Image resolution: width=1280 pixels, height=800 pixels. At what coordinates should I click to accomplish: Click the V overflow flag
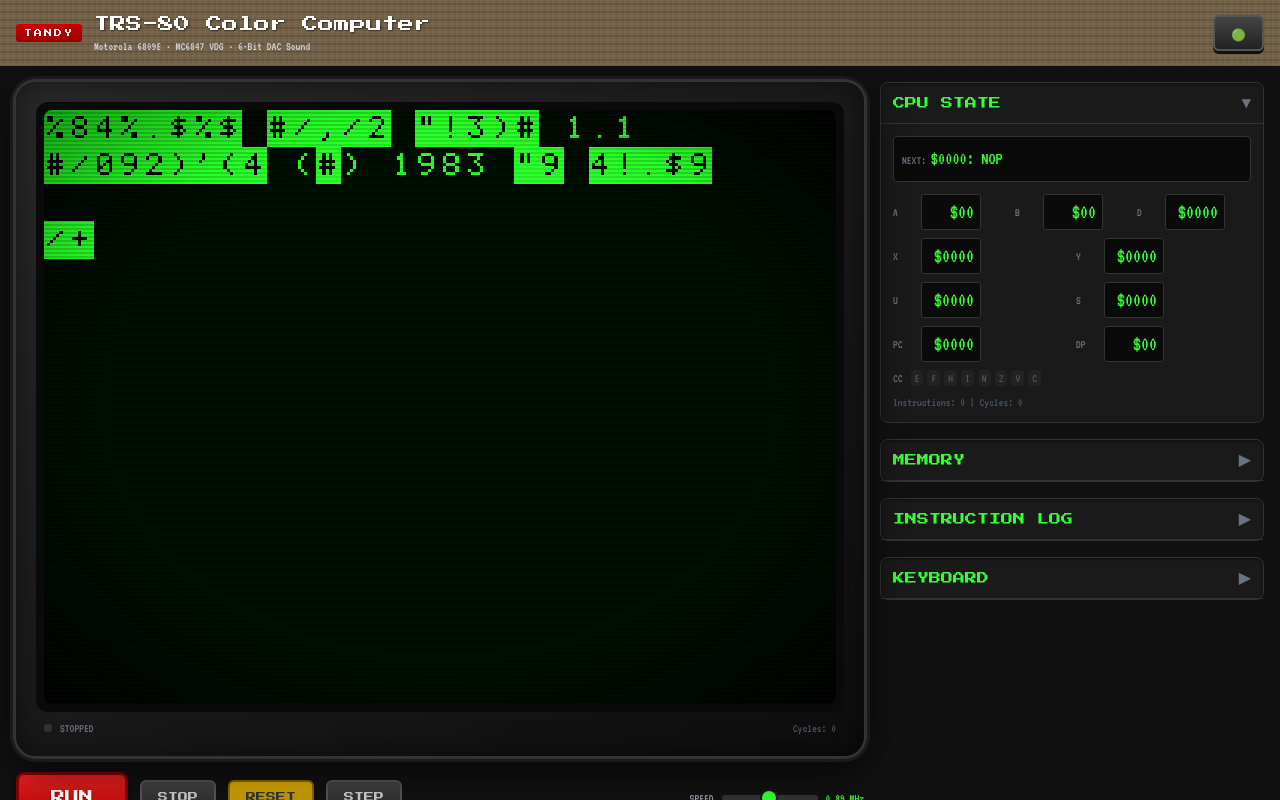(x=1018, y=379)
